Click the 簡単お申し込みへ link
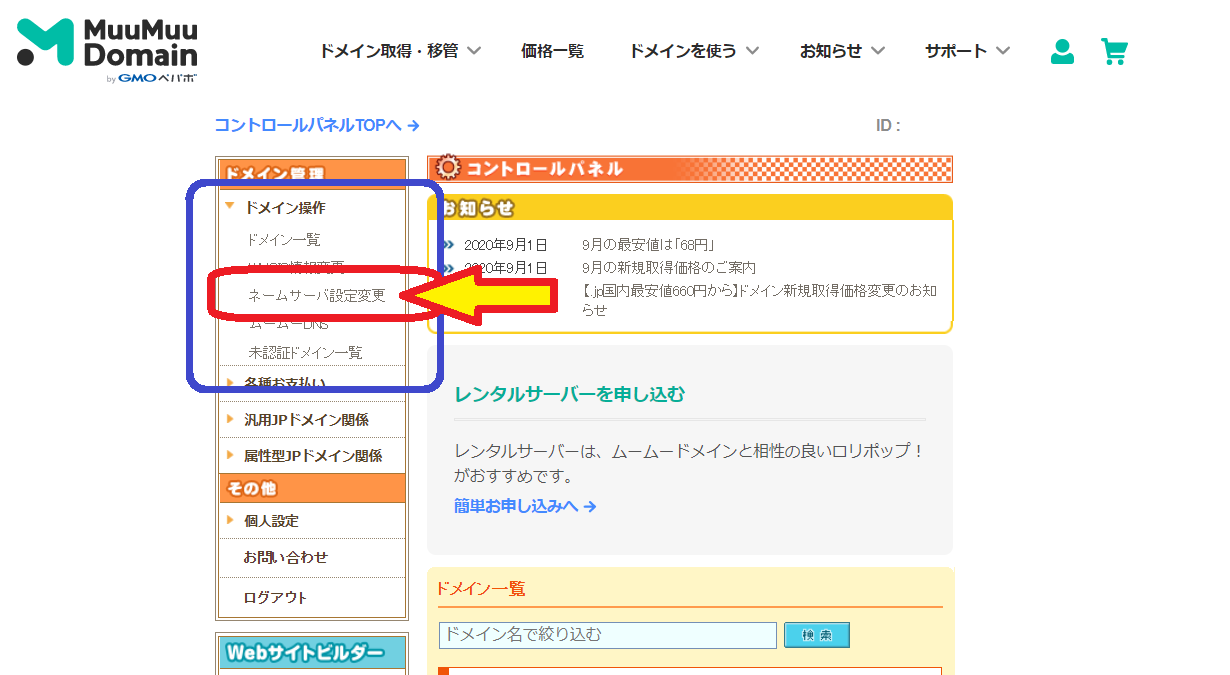Viewport: 1230px width, 675px height. 525,506
